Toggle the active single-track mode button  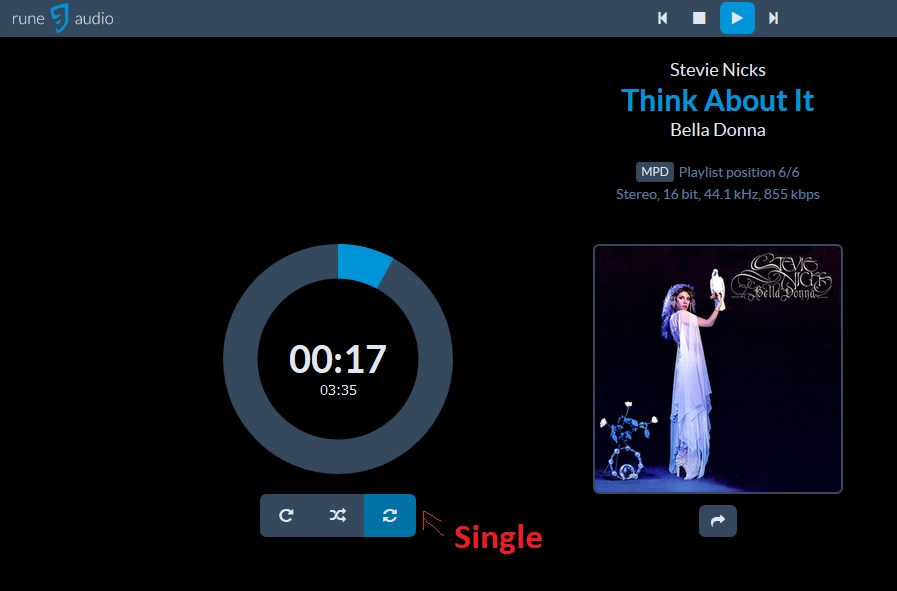click(x=390, y=515)
